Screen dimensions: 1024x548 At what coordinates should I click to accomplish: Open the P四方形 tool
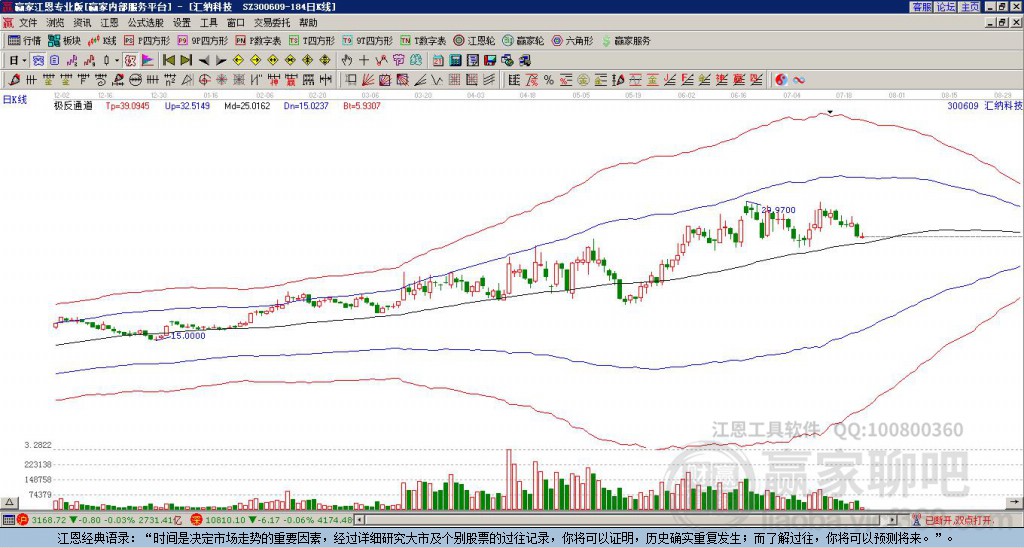(147, 40)
